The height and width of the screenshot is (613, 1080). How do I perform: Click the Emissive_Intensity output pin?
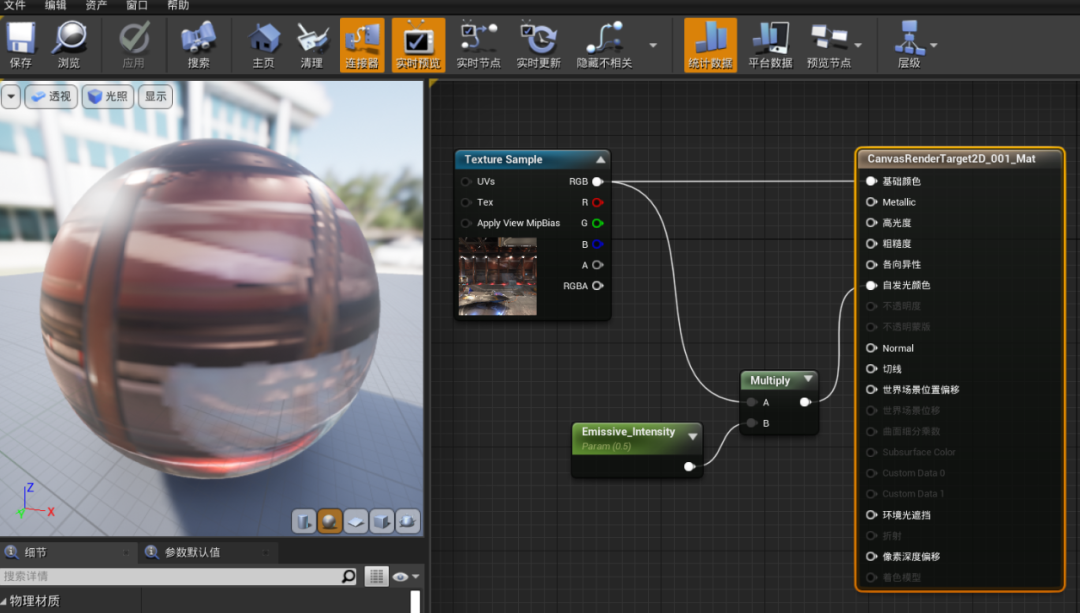pyautogui.click(x=689, y=467)
